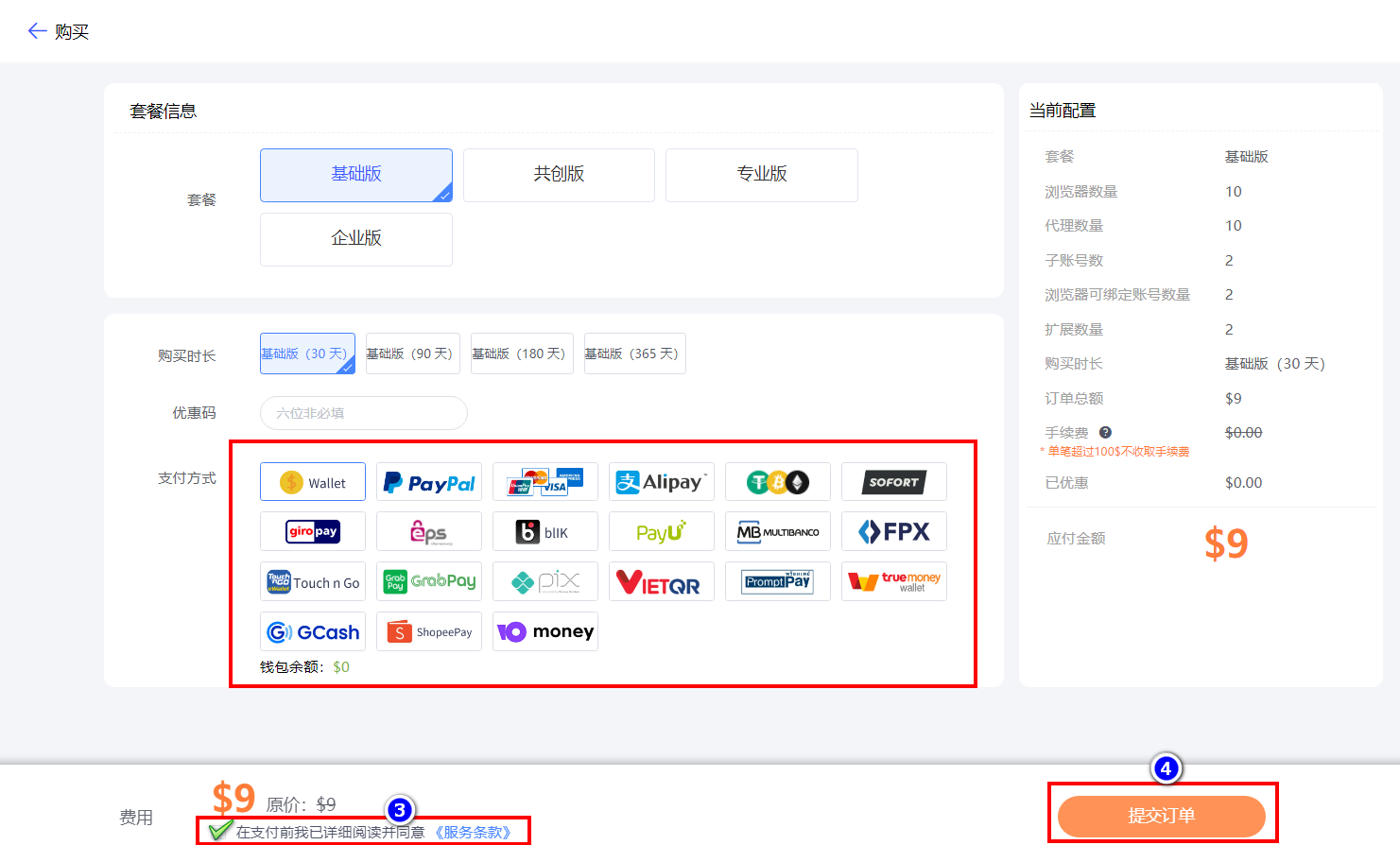The image size is (1400, 845).
Task: Click the 优惠码 coupon code input field
Action: pos(364,413)
